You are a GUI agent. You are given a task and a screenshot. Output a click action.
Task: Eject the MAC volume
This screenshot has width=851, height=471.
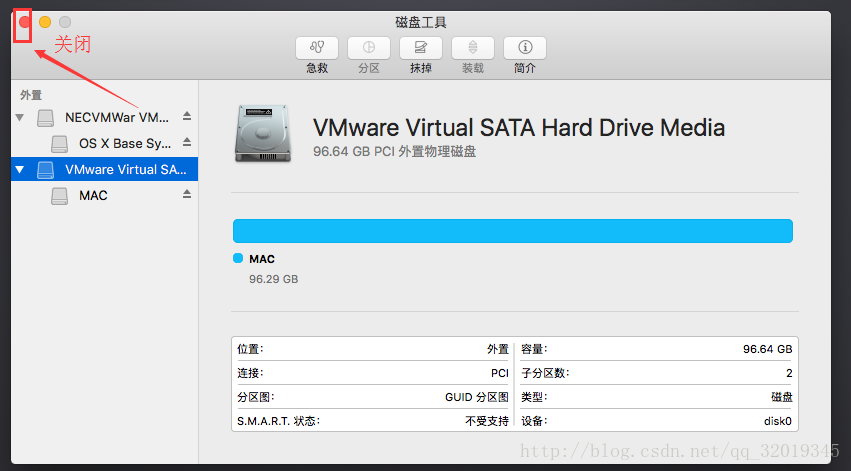(x=187, y=194)
